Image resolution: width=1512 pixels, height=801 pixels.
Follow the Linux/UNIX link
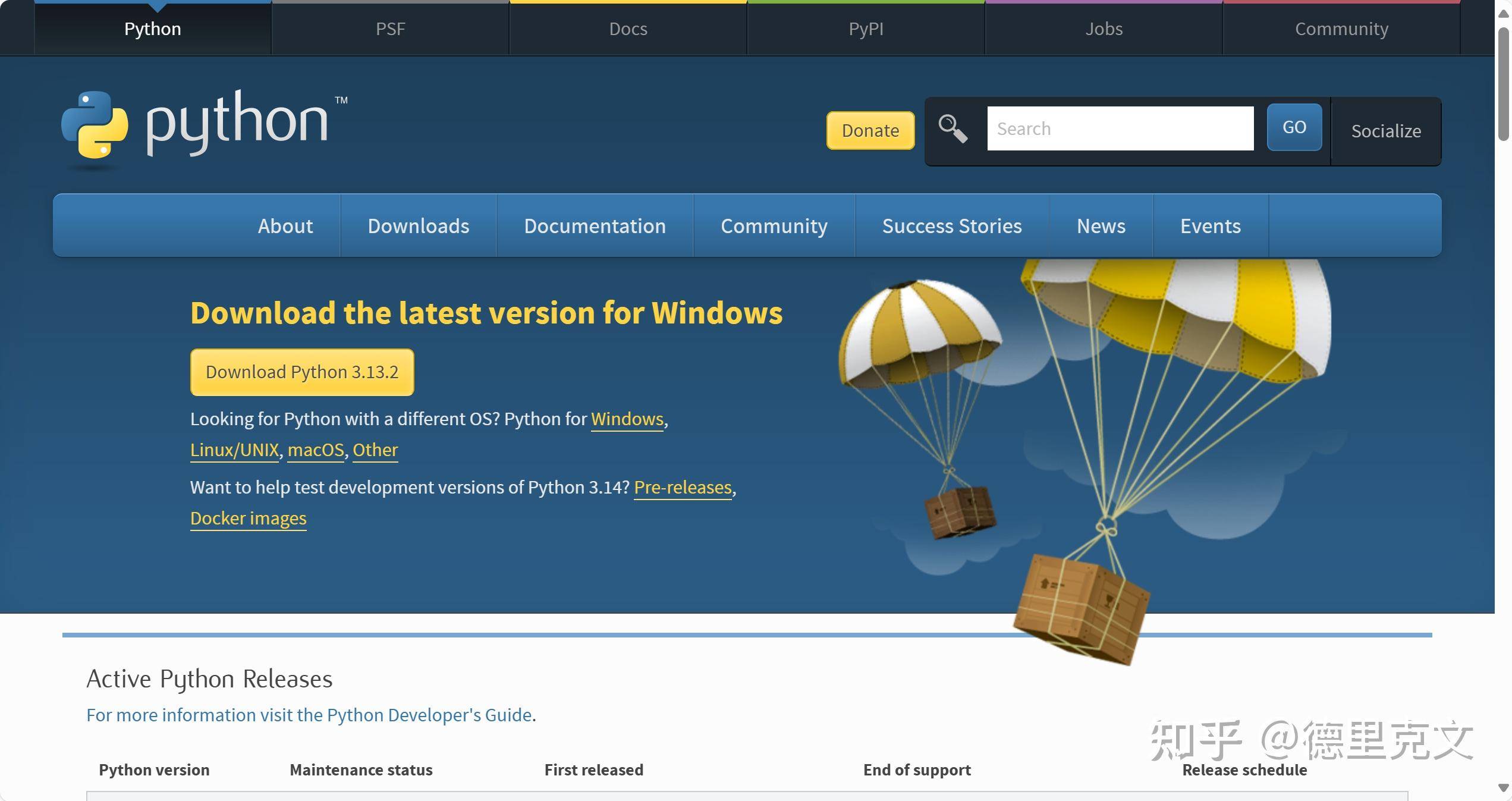pyautogui.click(x=234, y=450)
